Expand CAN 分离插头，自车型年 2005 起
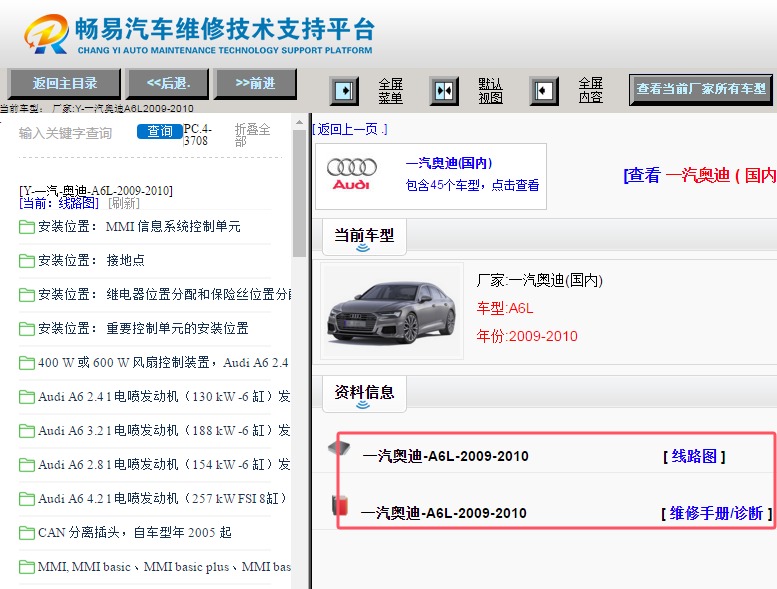The image size is (777, 589). (135, 533)
